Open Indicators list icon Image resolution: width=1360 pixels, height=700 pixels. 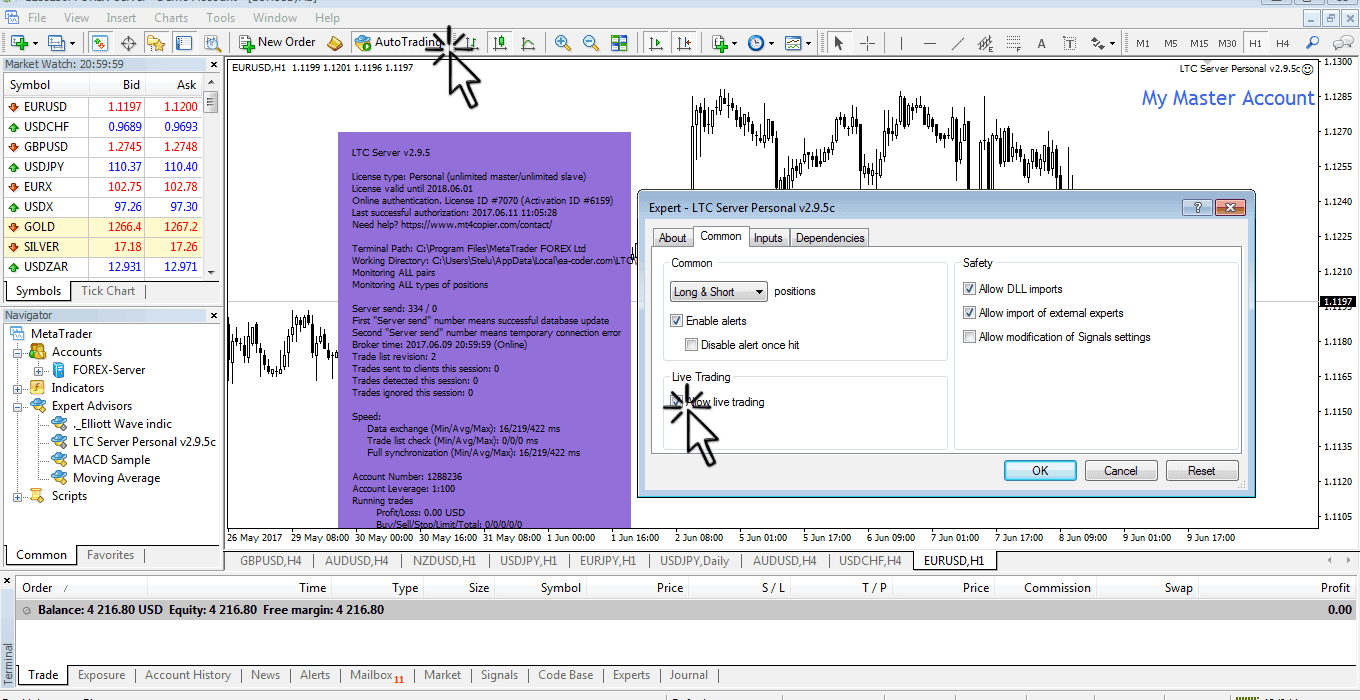720,43
